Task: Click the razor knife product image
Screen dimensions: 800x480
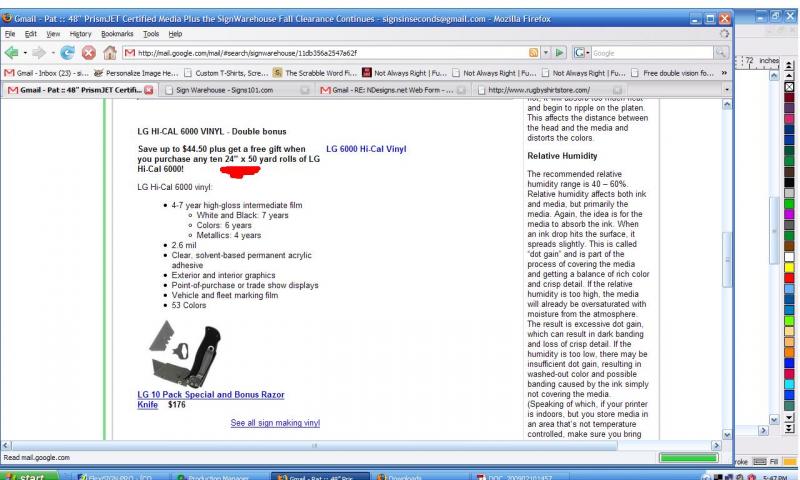Action: [x=186, y=354]
